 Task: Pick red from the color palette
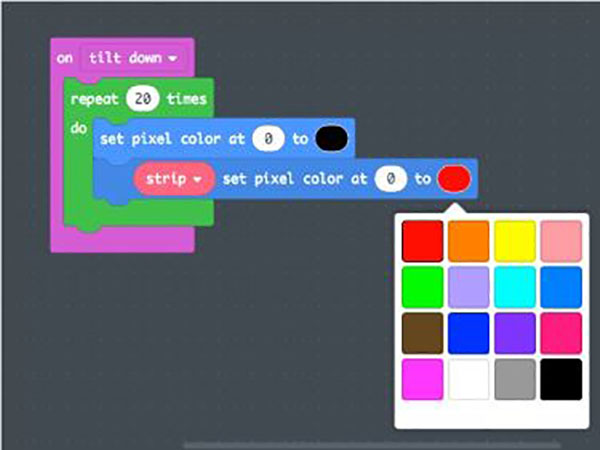422,241
